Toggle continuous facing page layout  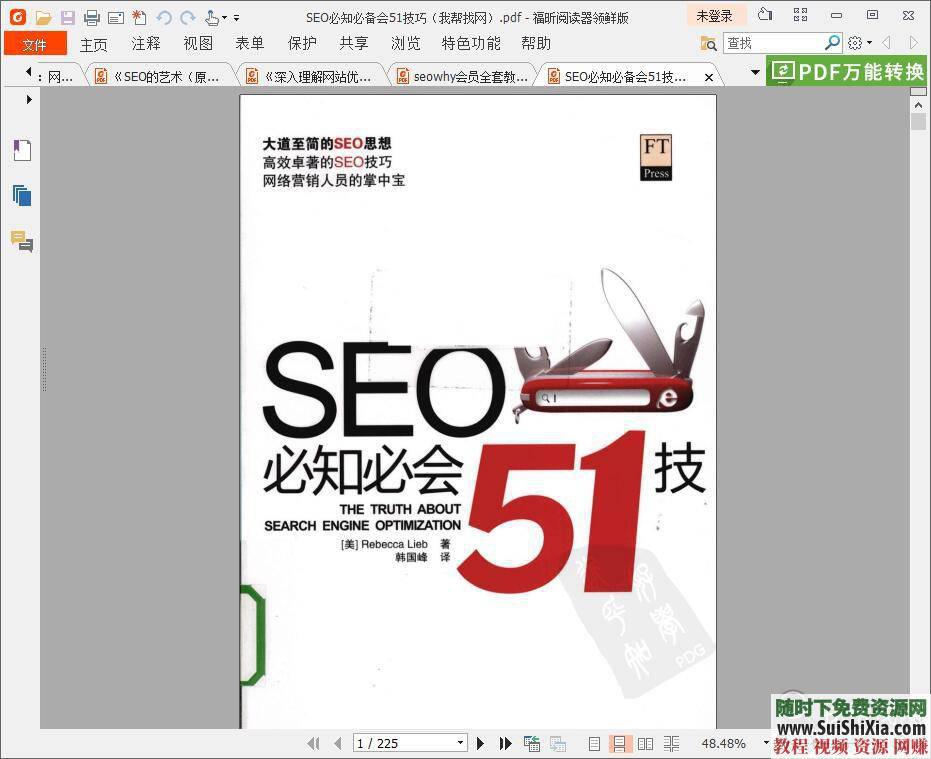click(x=672, y=744)
